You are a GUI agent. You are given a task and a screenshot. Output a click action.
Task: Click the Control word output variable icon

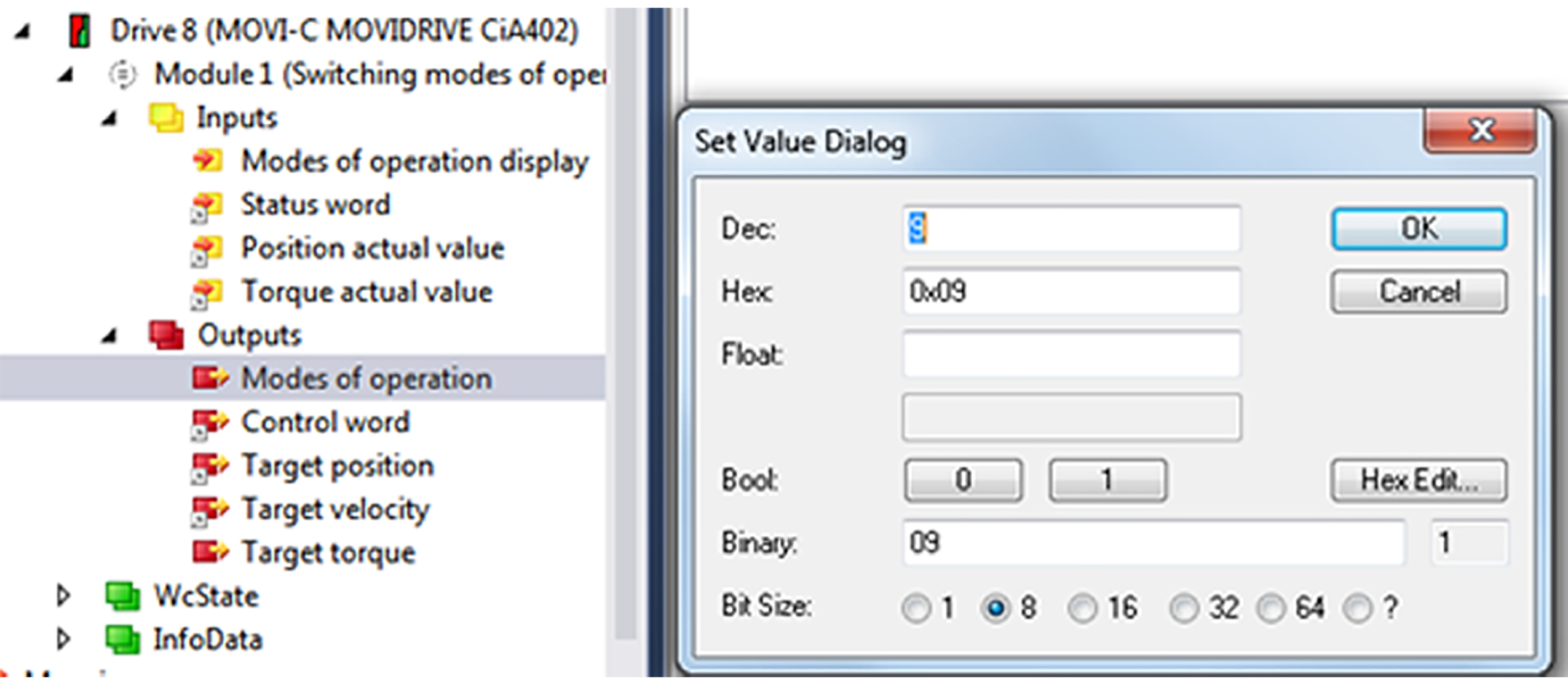click(x=209, y=423)
